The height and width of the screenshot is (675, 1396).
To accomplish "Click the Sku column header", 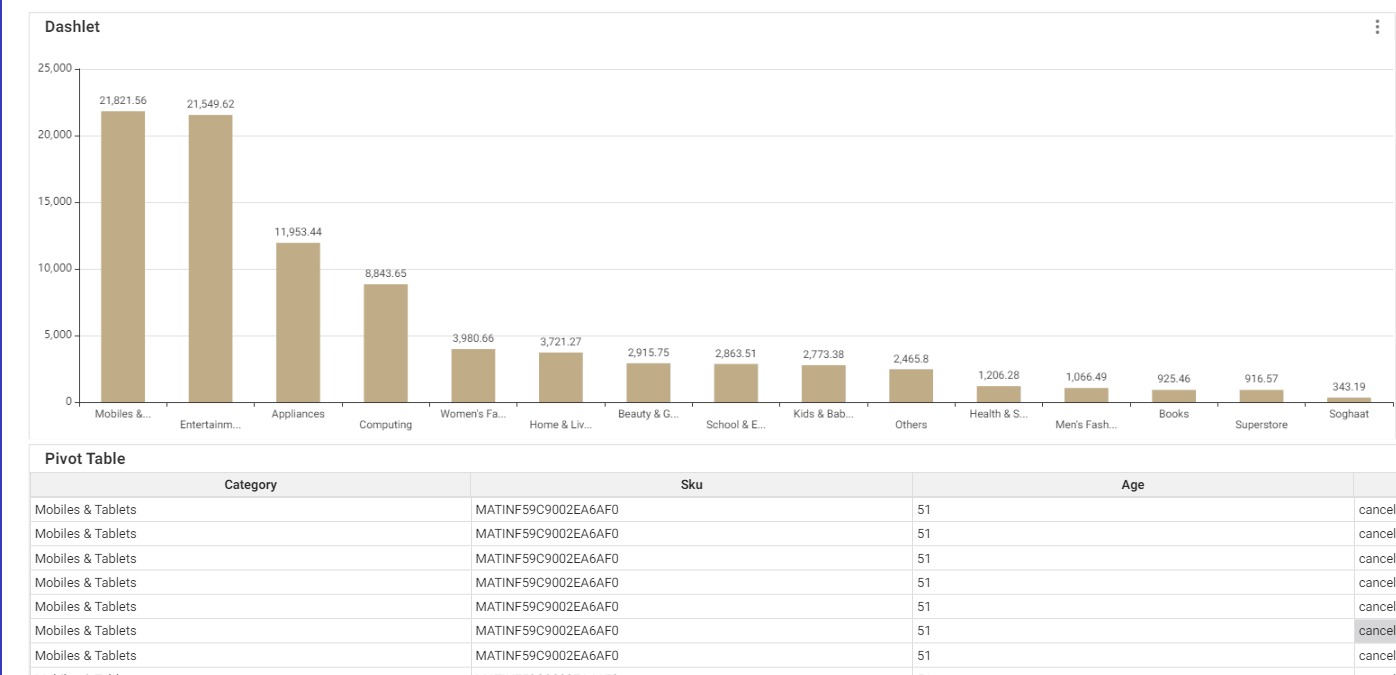I will tap(691, 485).
